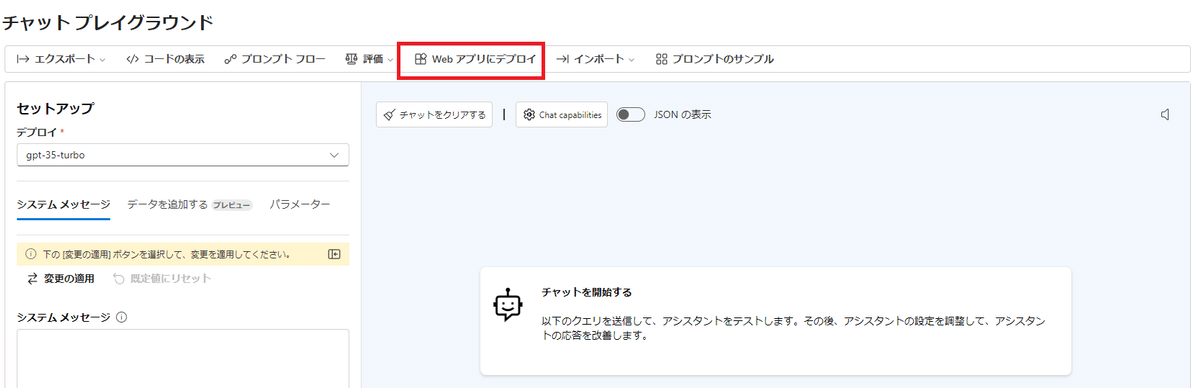This screenshot has height=388, width=1200.
Task: Click 既定値にリセット reset button
Action: coord(162,278)
